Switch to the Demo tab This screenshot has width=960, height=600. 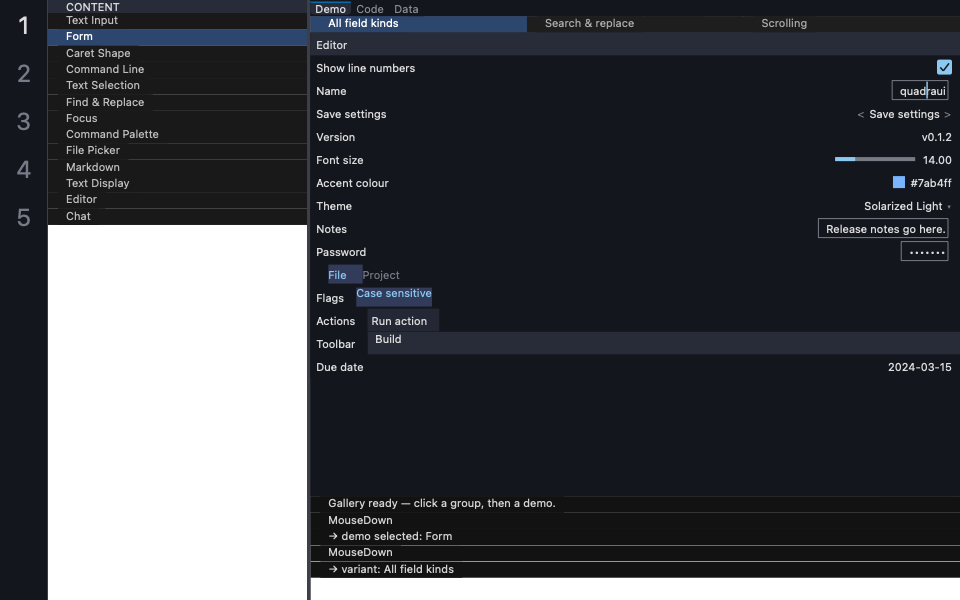(x=331, y=9)
